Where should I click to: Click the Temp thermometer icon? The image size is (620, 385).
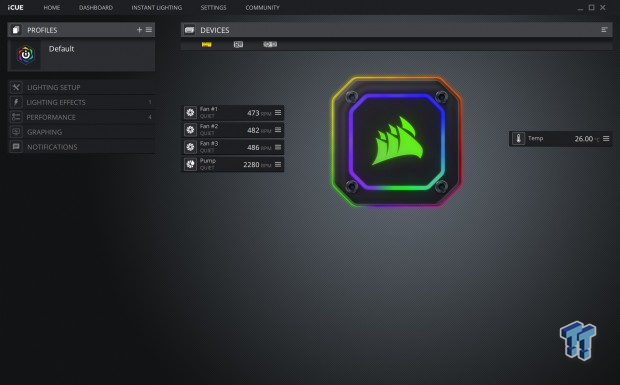point(518,138)
